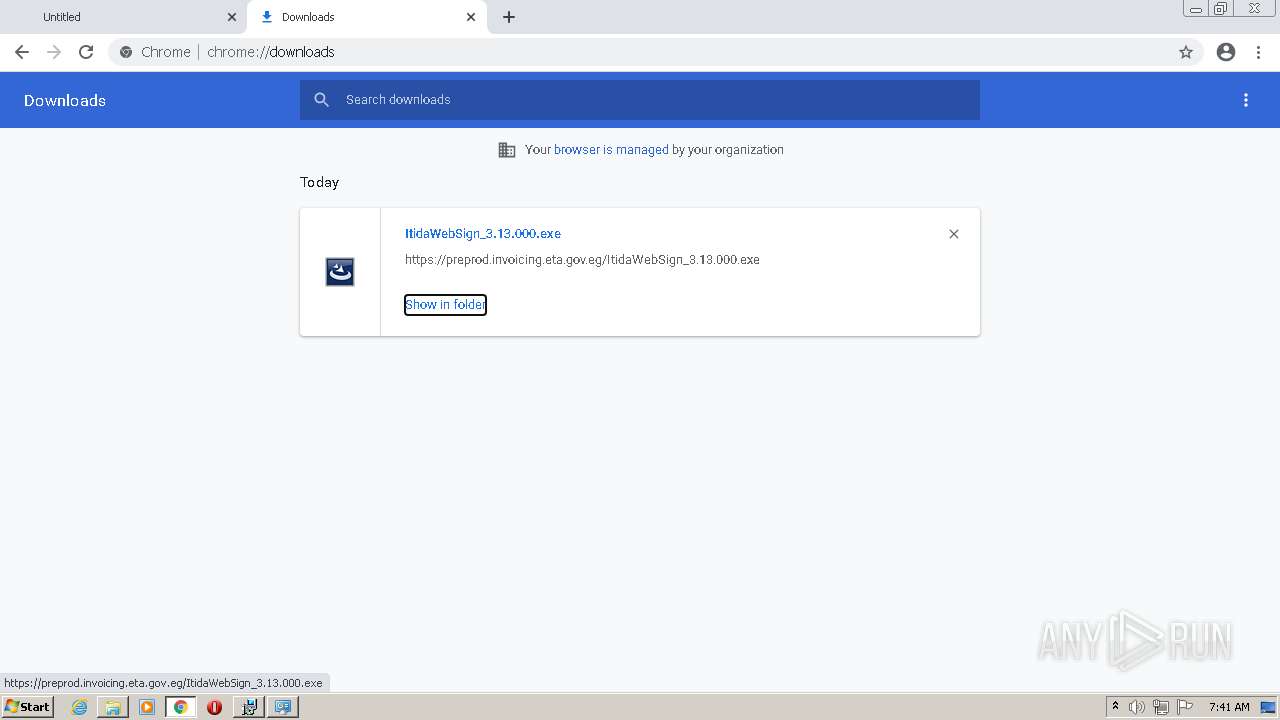
Task: Click the system clock showing 7:41 AM
Action: pos(1229,707)
